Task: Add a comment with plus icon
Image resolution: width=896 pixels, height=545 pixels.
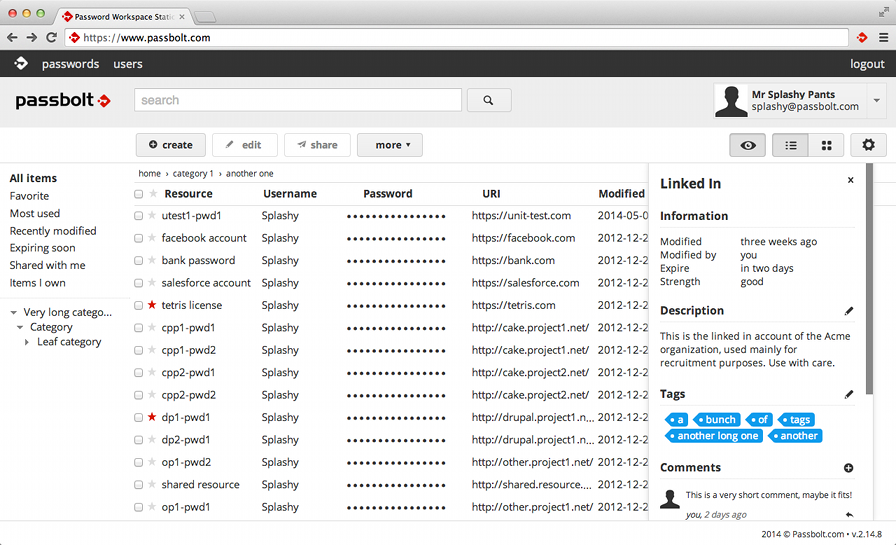Action: [x=849, y=468]
